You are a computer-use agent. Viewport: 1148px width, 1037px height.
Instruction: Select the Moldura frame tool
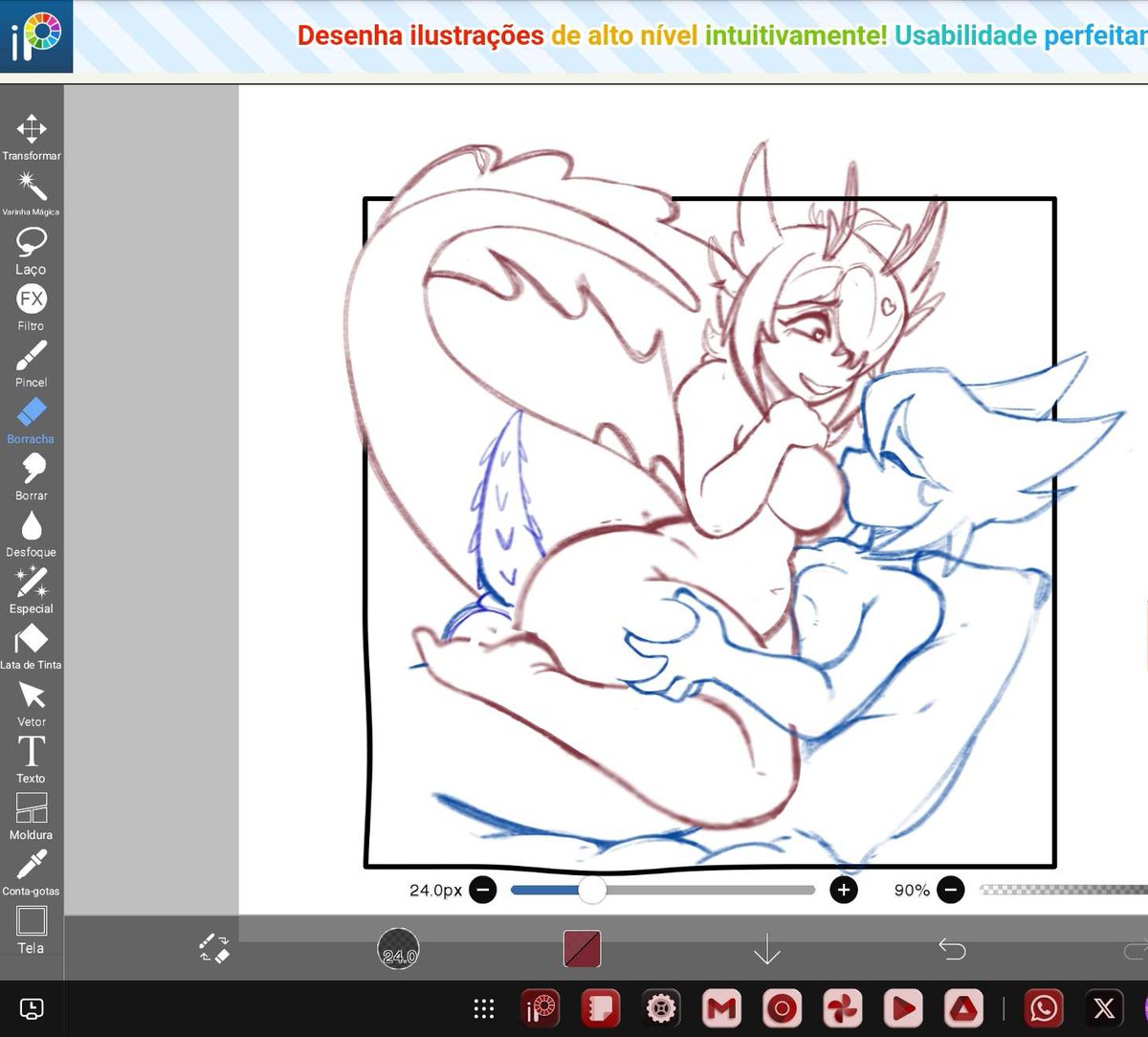point(32,816)
